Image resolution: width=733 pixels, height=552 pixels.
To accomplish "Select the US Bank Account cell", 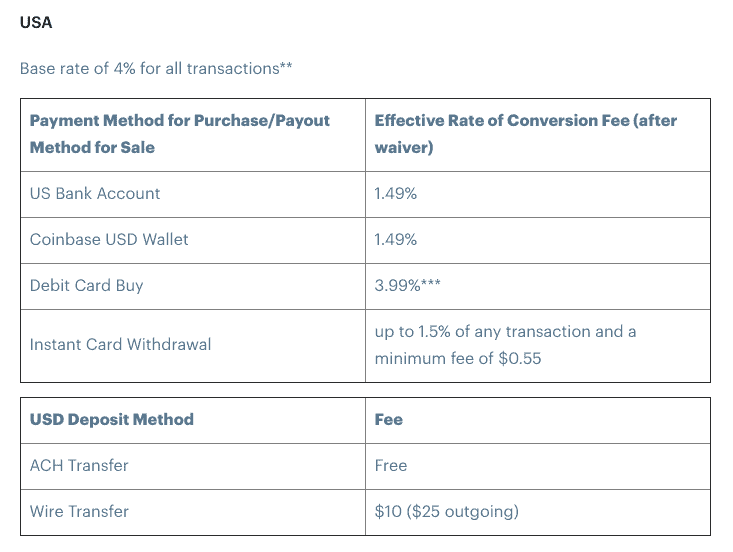I will point(95,194).
